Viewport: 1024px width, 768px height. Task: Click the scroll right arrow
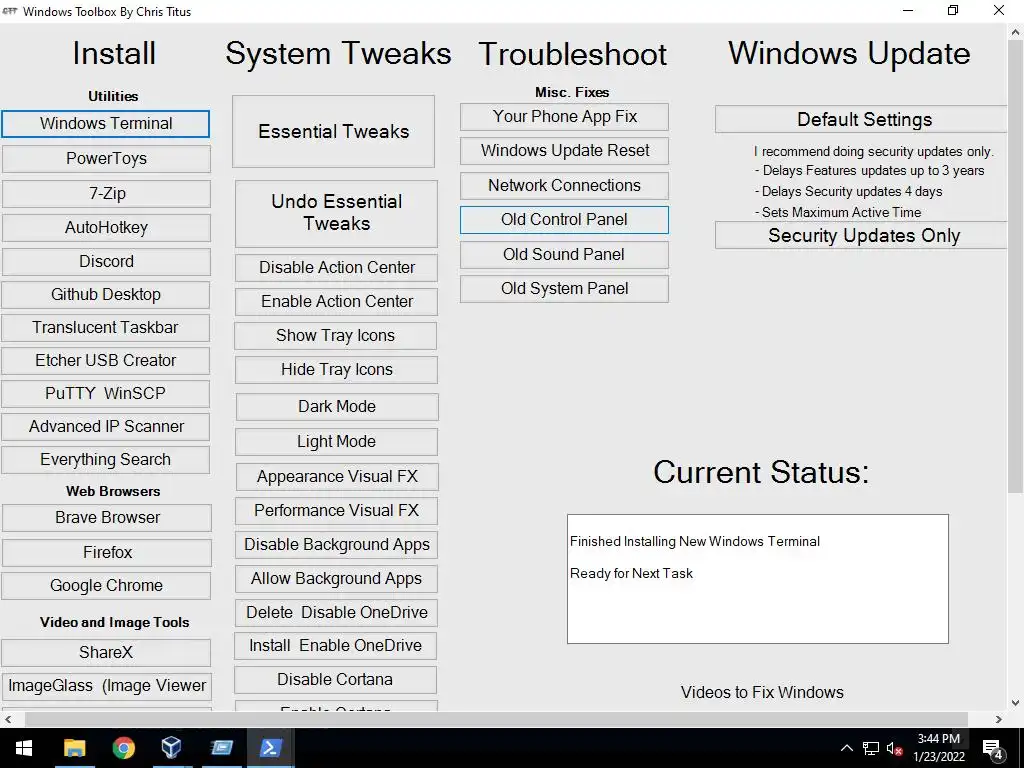tap(999, 719)
